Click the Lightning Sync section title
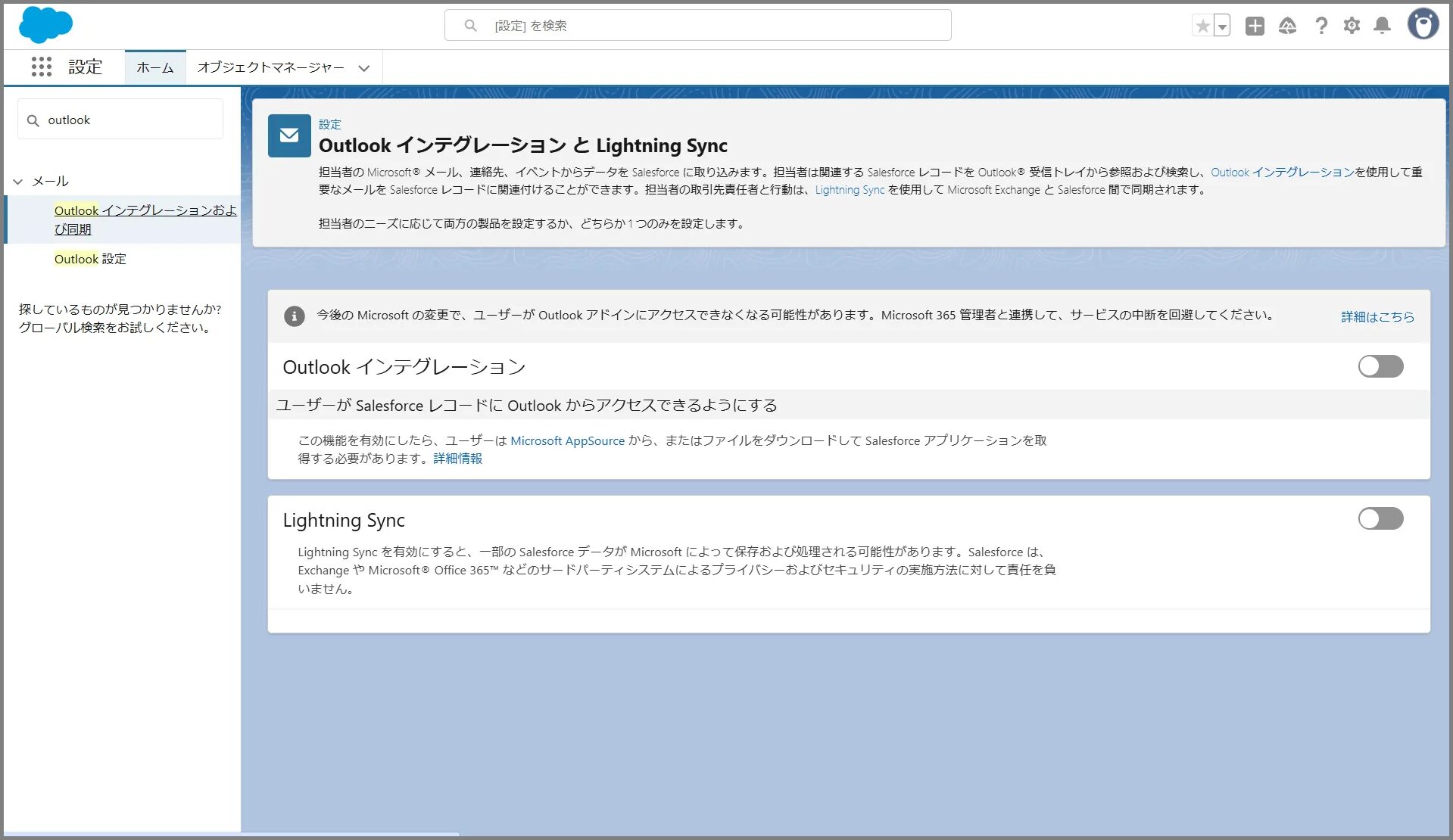 (344, 520)
